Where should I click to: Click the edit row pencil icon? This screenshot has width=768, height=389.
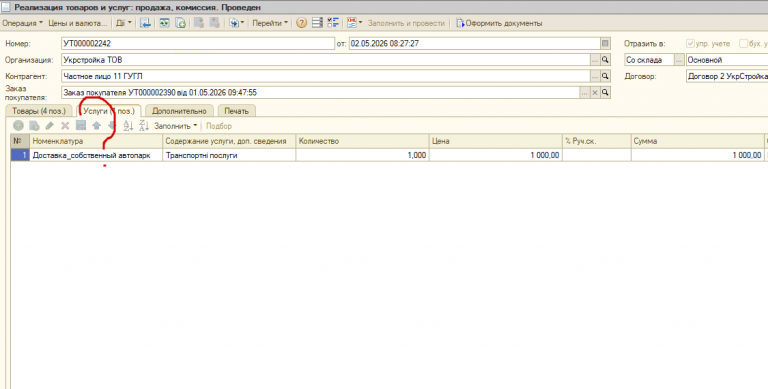49,126
